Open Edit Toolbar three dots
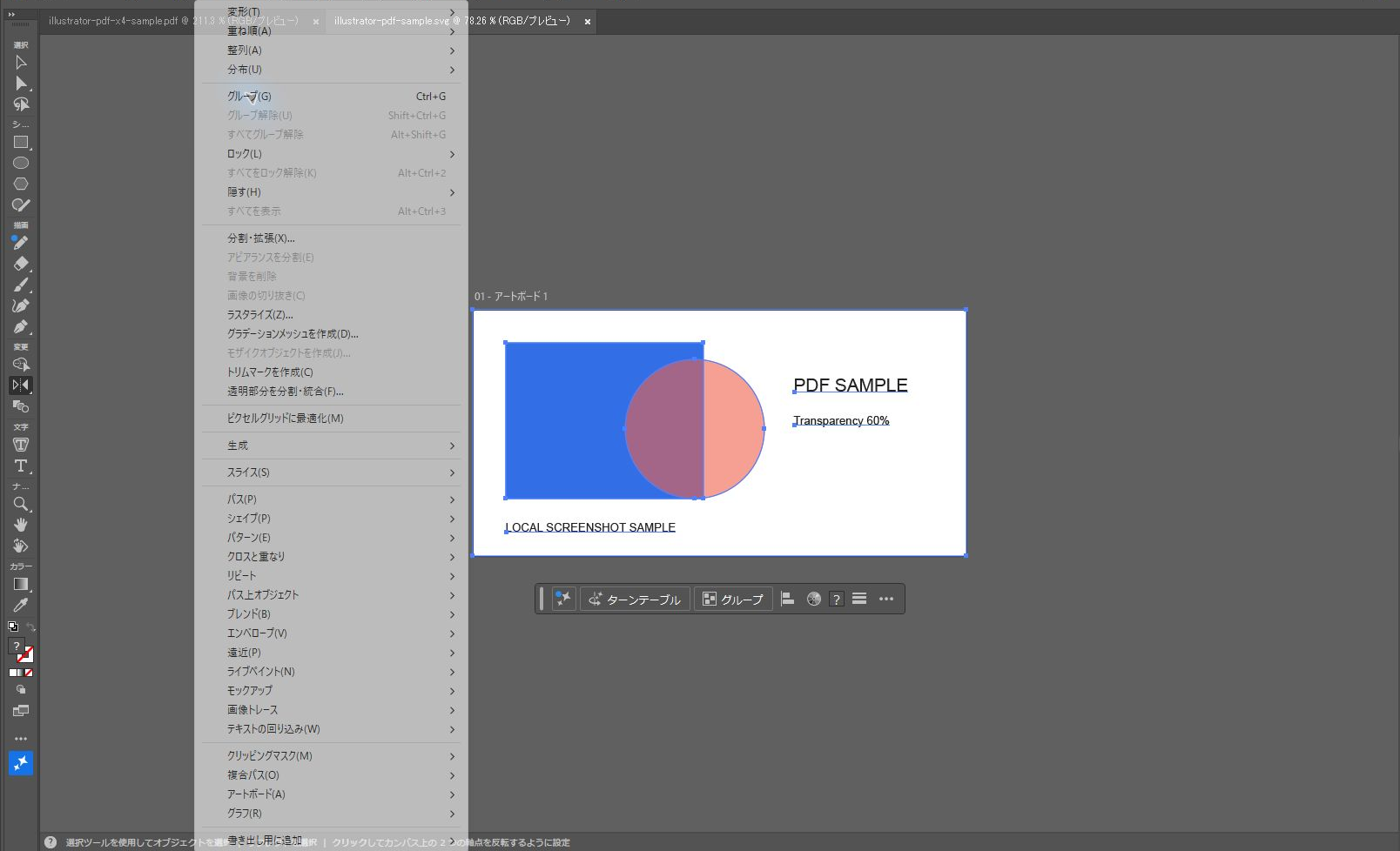 (21, 739)
